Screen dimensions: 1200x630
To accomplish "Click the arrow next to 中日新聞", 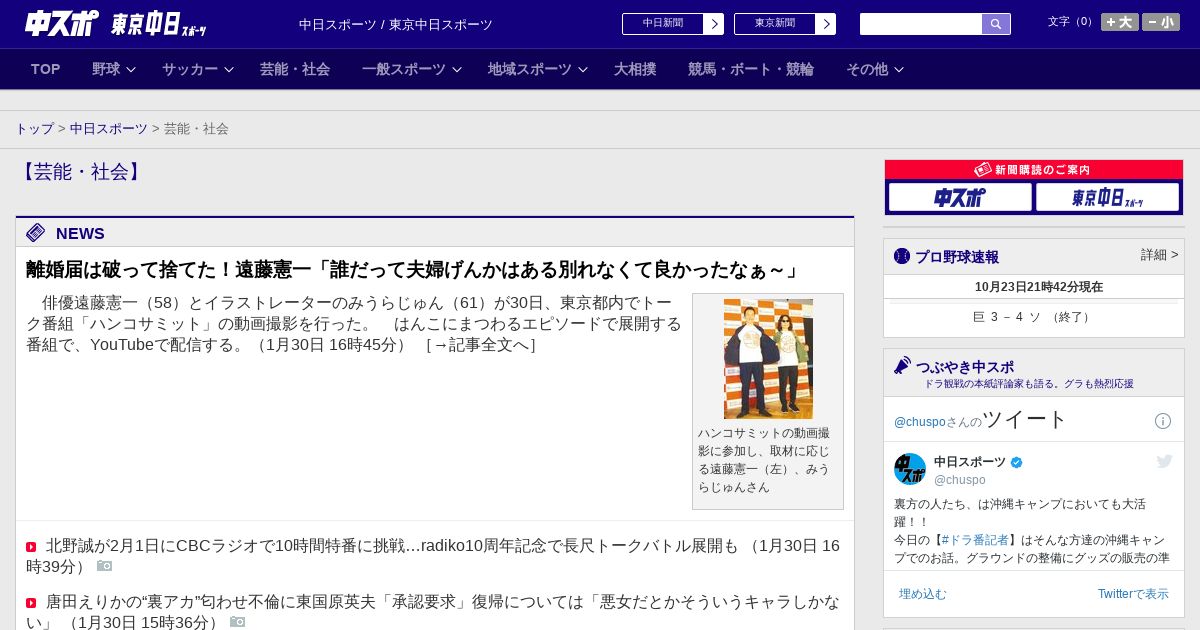I will point(714,24).
